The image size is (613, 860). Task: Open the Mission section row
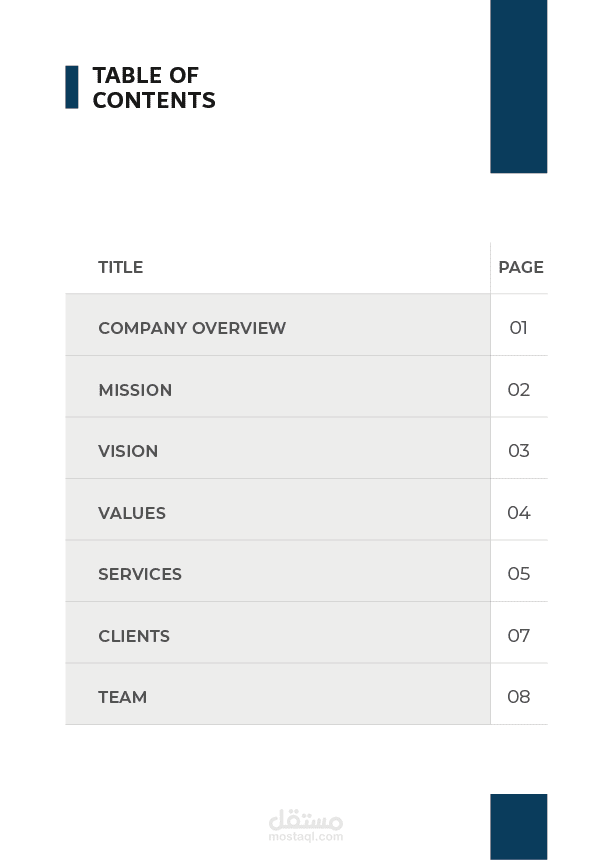[135, 390]
